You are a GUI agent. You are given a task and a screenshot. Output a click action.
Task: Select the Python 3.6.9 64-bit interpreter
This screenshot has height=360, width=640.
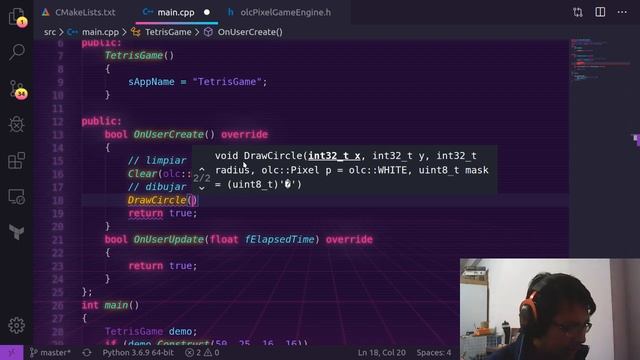tap(138, 352)
